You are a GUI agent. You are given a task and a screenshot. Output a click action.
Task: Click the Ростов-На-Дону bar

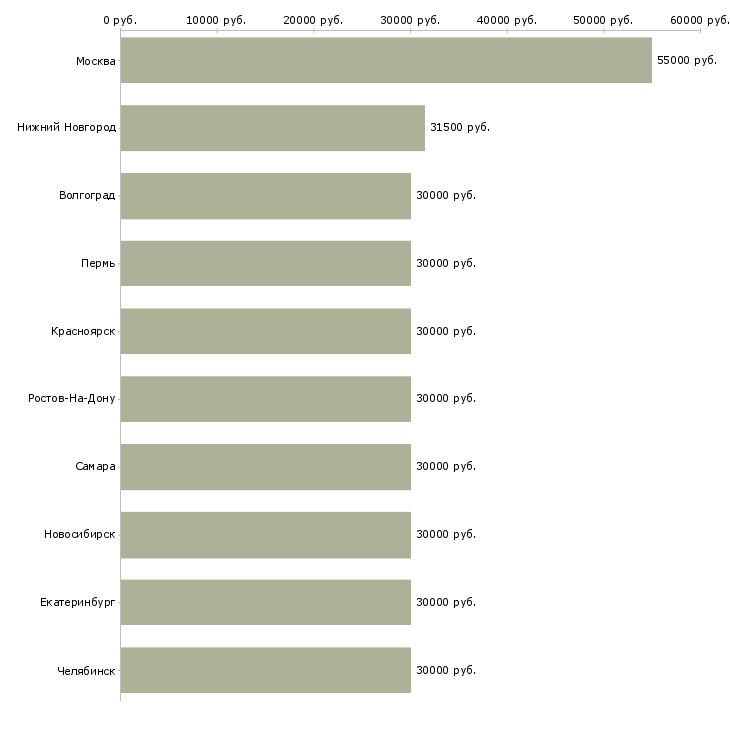(x=265, y=398)
